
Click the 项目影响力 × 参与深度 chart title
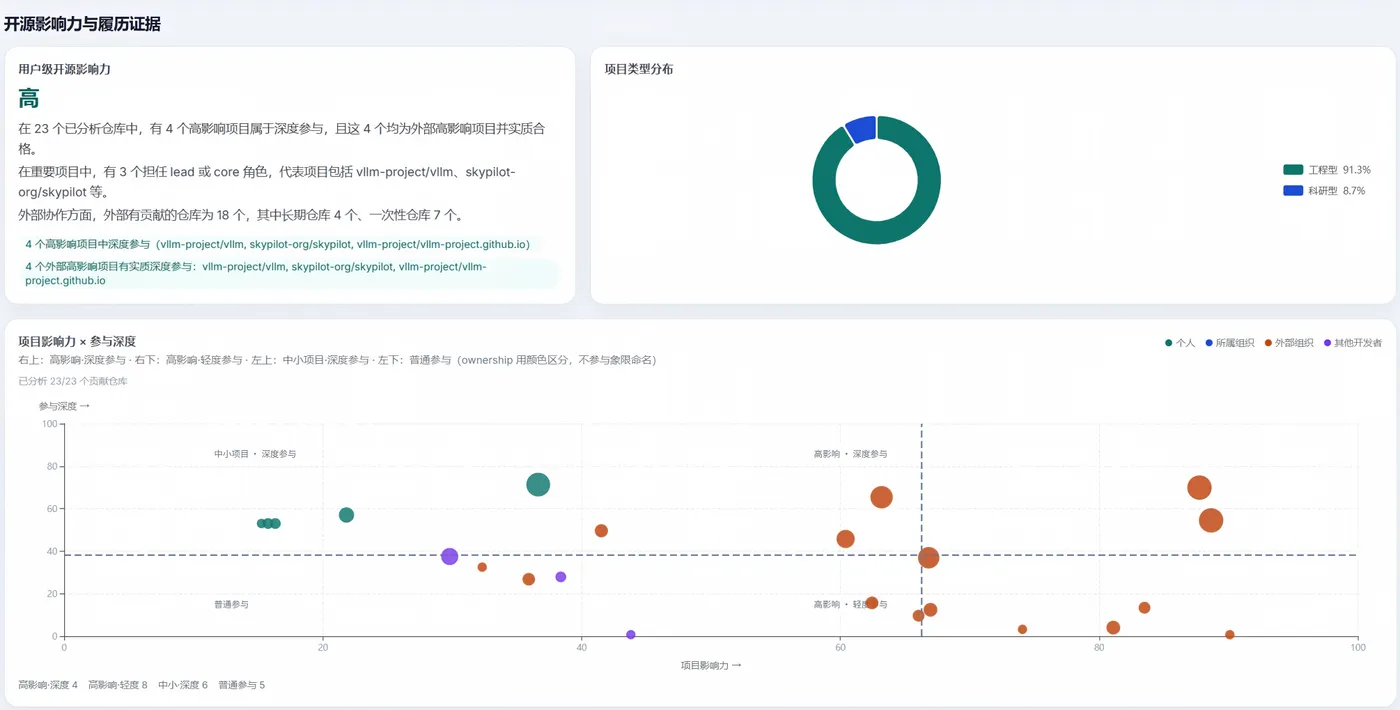tap(77, 341)
